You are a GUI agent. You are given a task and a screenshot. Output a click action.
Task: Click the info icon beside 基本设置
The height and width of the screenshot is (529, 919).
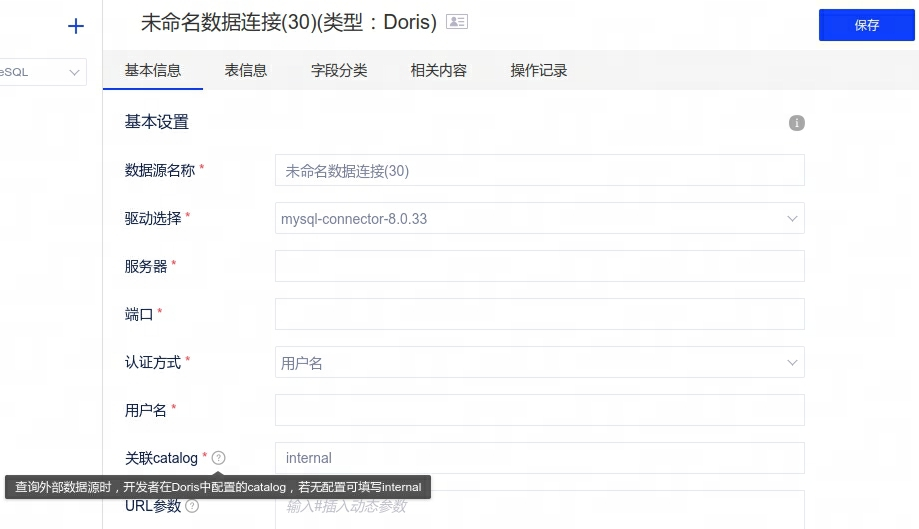pyautogui.click(x=797, y=123)
